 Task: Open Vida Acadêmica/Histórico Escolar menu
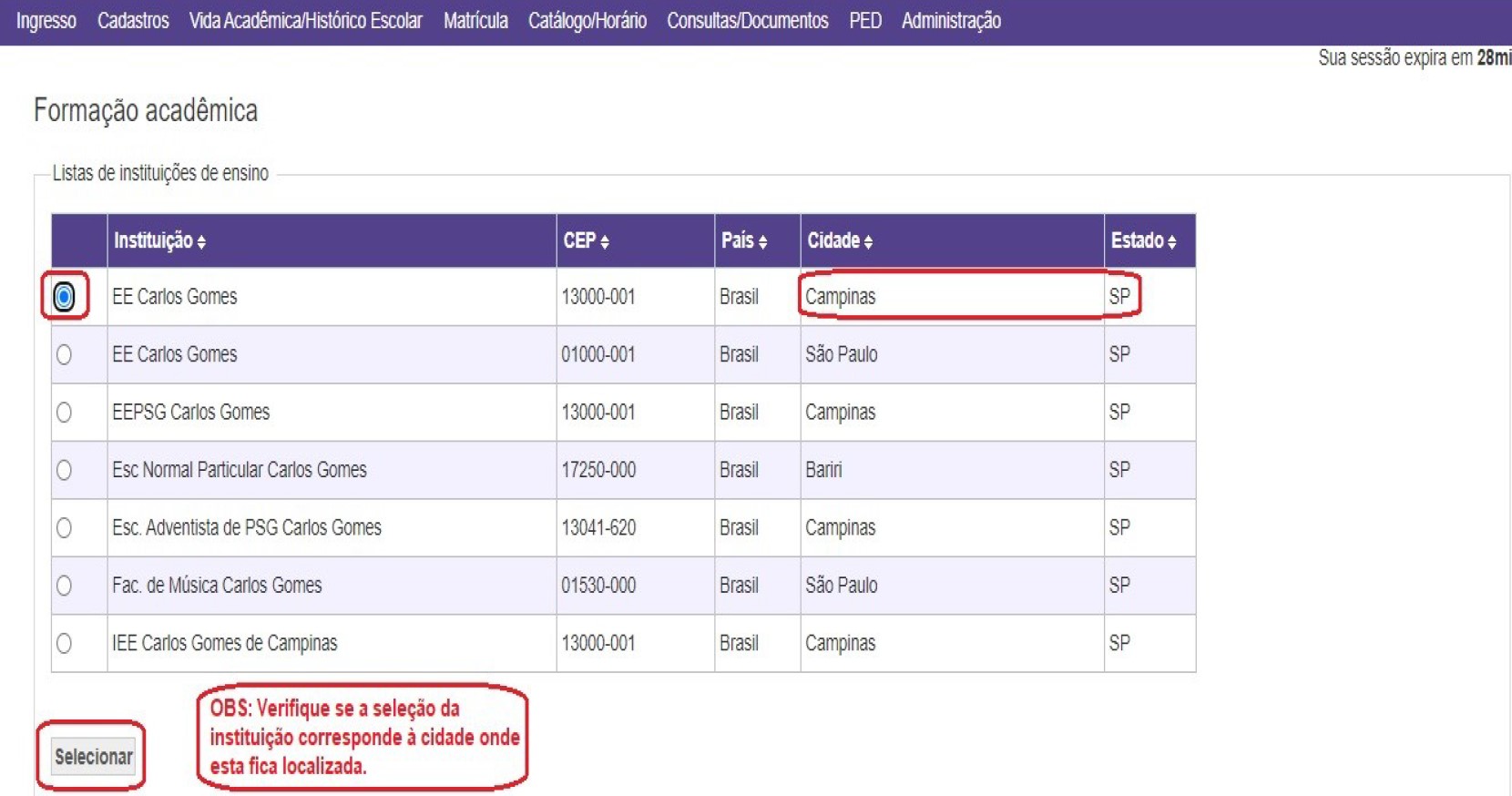[x=306, y=20]
